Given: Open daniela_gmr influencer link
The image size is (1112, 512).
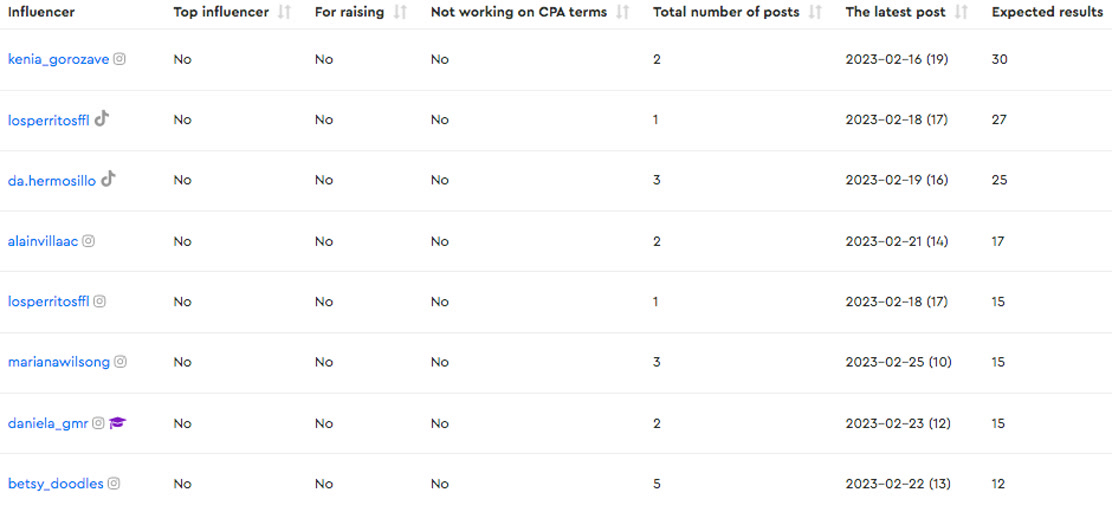Looking at the screenshot, I should point(48,423).
